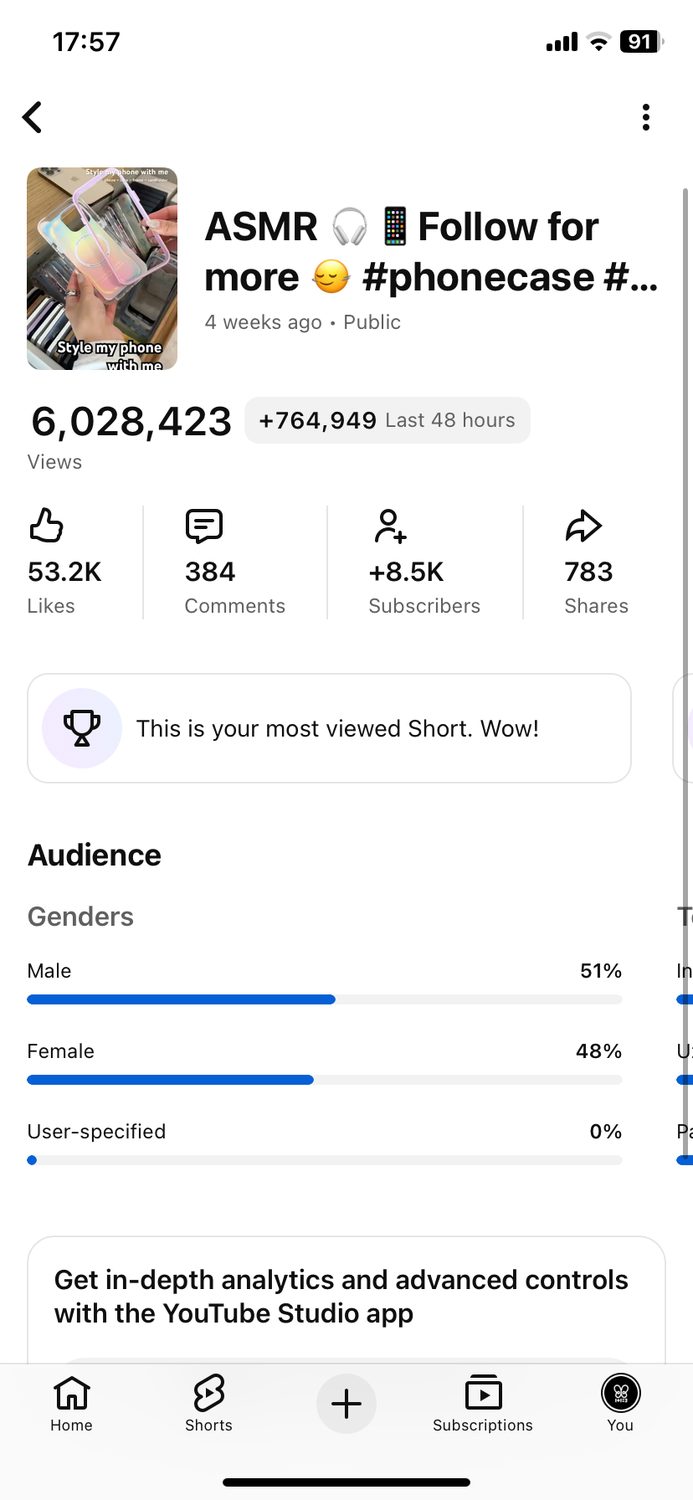Screen dimensions: 693x1500
Task: Tap the Comments speech bubble icon
Action: tap(204, 526)
